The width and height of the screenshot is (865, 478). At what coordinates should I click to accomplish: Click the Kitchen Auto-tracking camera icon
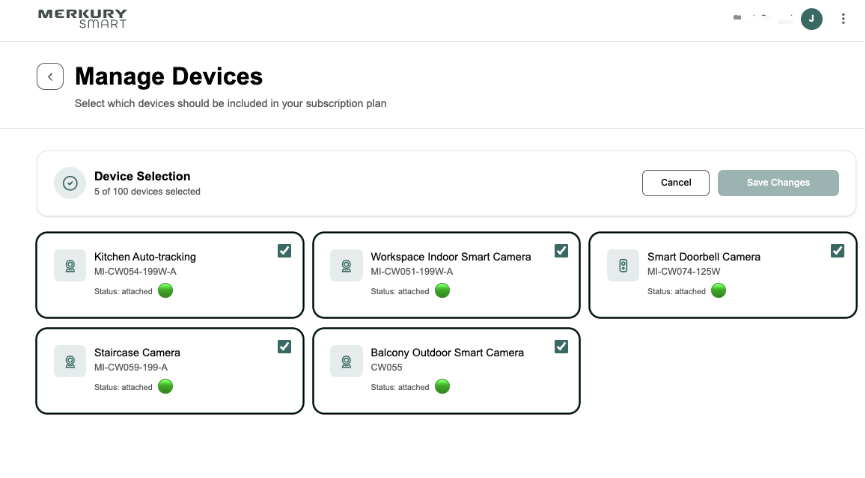70,265
